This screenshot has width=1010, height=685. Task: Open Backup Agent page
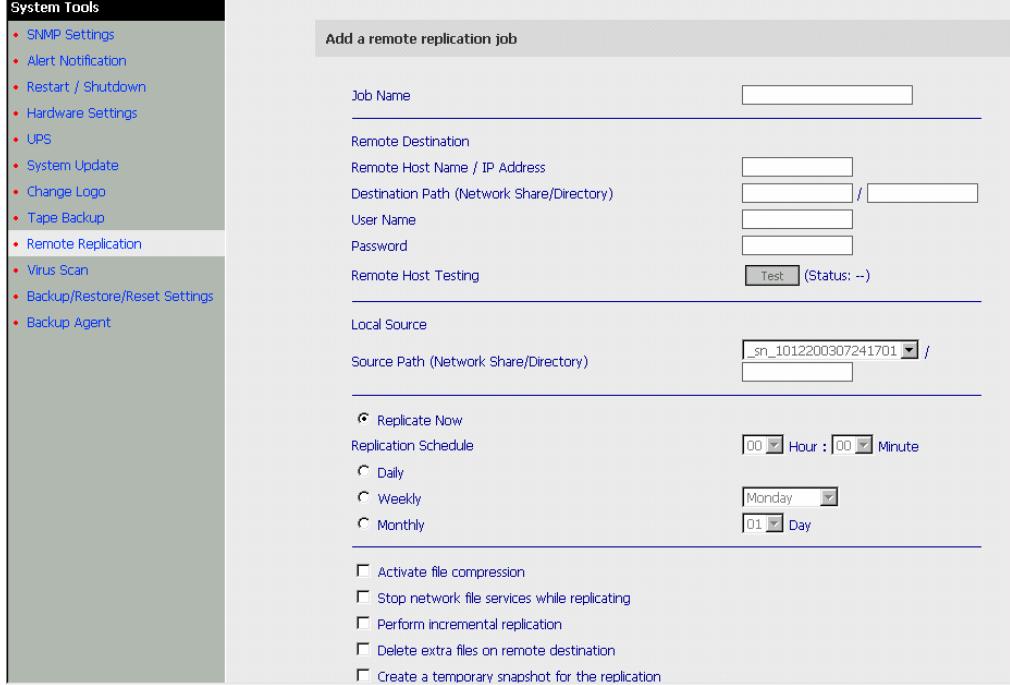(68, 323)
